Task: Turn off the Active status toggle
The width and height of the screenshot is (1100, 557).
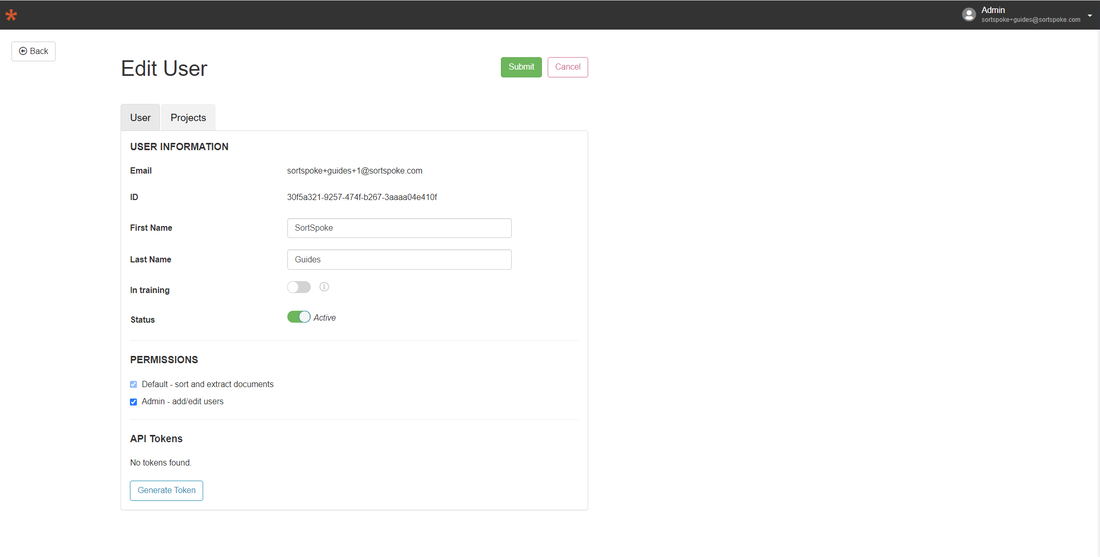Action: click(299, 317)
